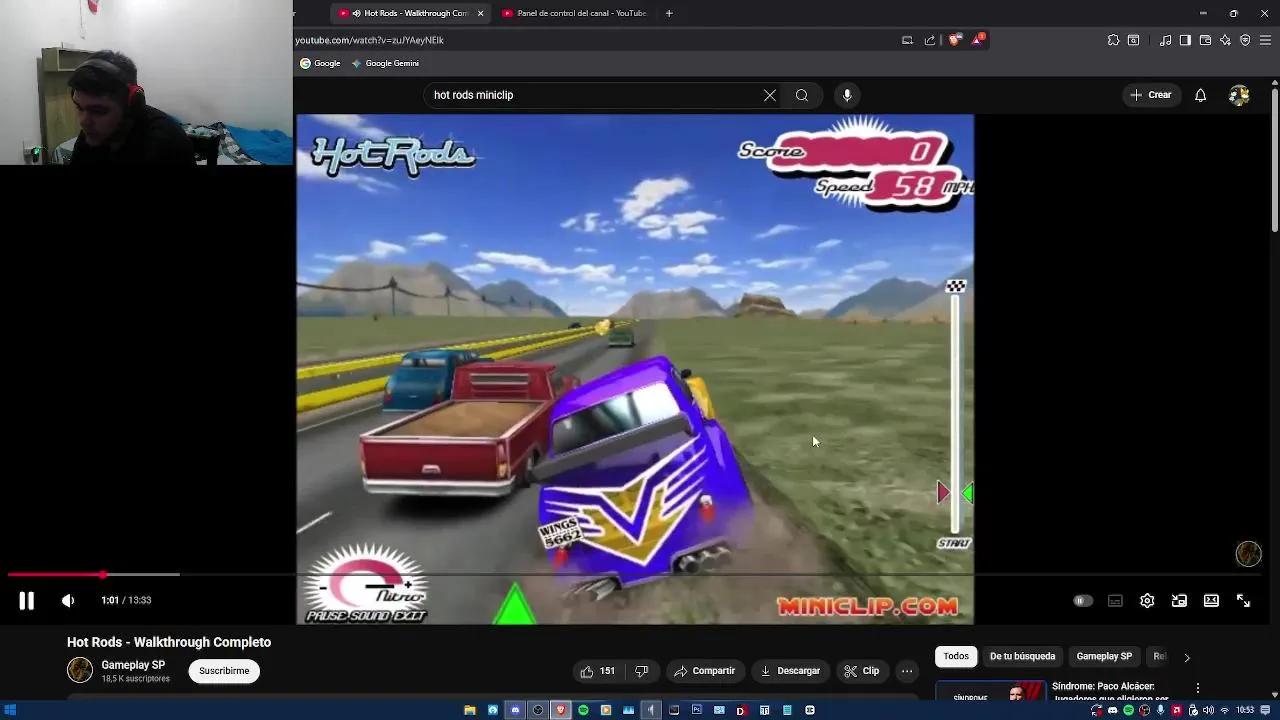The width and height of the screenshot is (1280, 720).
Task: Click the share page icon in address bar
Action: tap(930, 40)
